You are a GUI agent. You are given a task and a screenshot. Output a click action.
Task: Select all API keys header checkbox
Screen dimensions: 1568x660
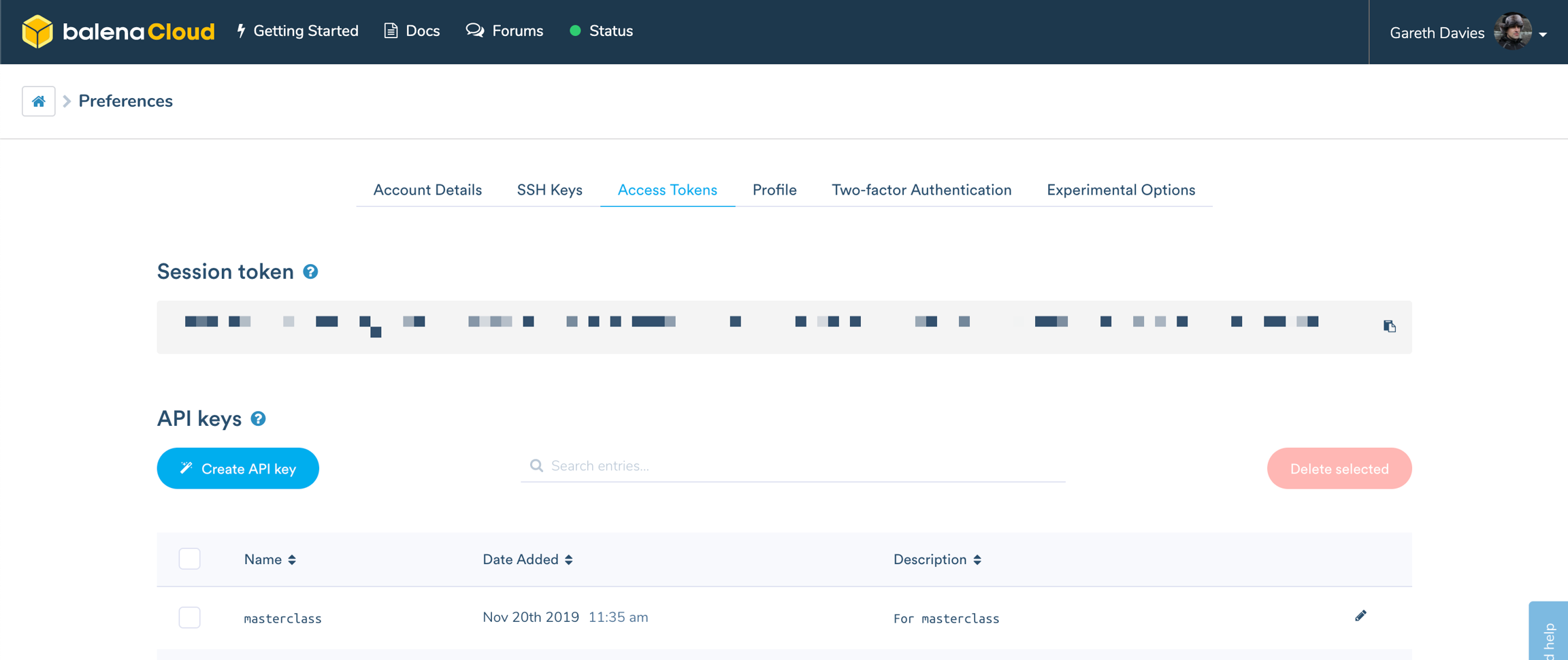pyautogui.click(x=189, y=559)
